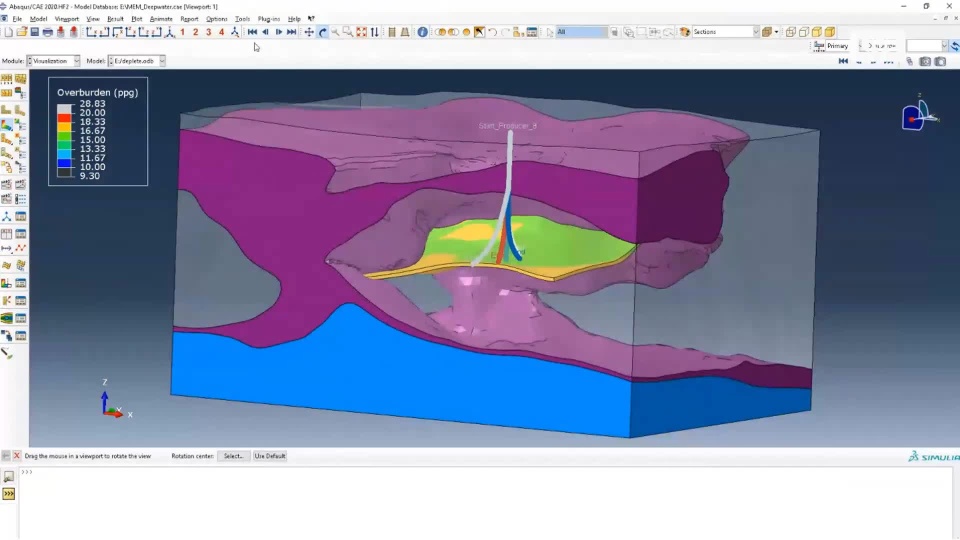Viewport: 960px width, 540px height.
Task: Apply saved view number 1
Action: (x=182, y=32)
